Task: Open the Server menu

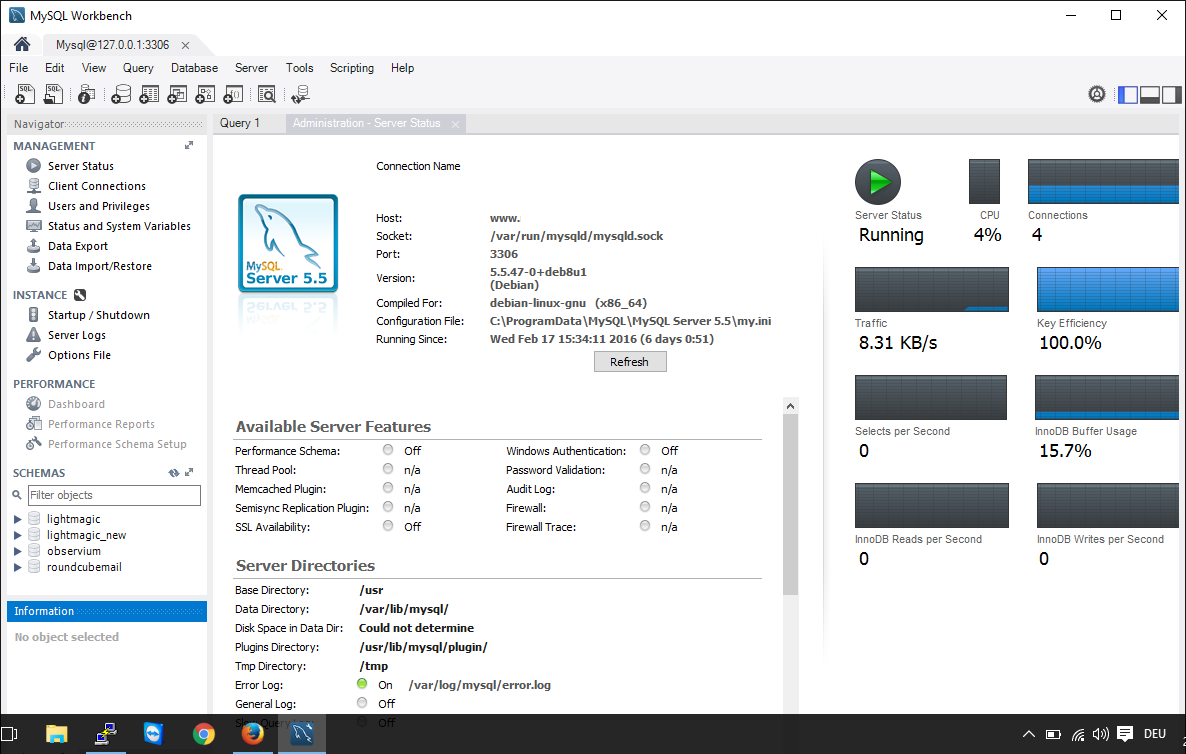Action: pos(251,68)
